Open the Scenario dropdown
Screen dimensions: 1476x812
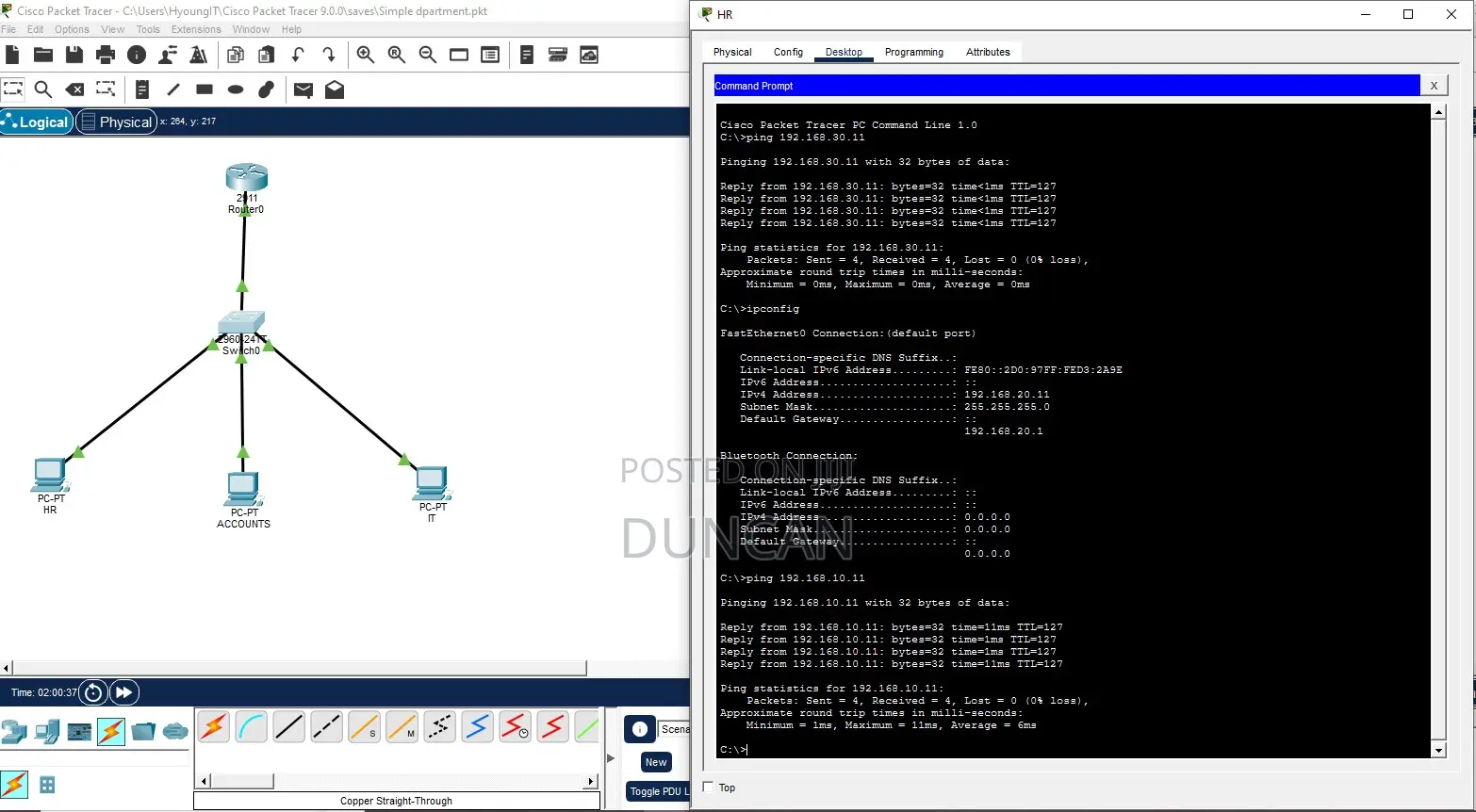pyautogui.click(x=674, y=729)
